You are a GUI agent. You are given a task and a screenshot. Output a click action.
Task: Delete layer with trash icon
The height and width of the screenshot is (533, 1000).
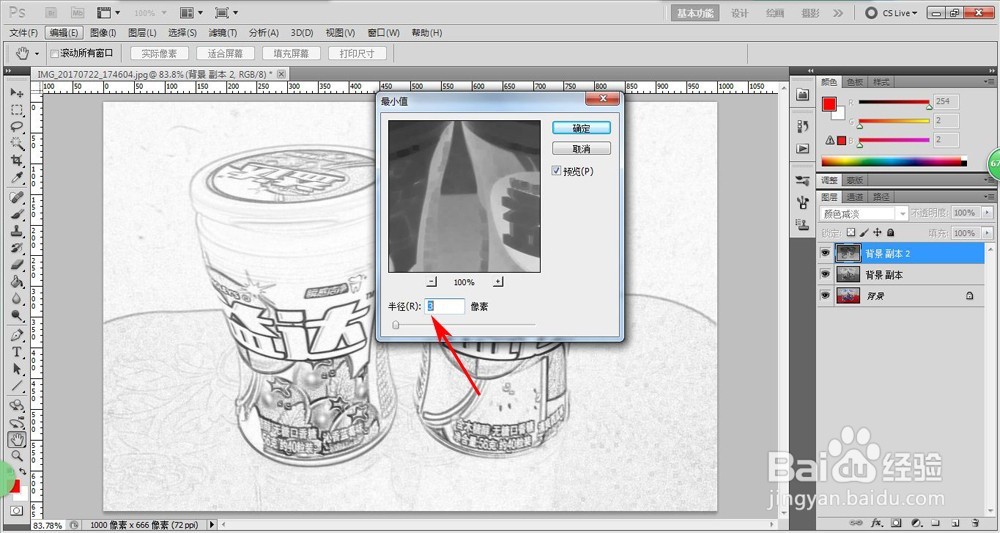(973, 523)
